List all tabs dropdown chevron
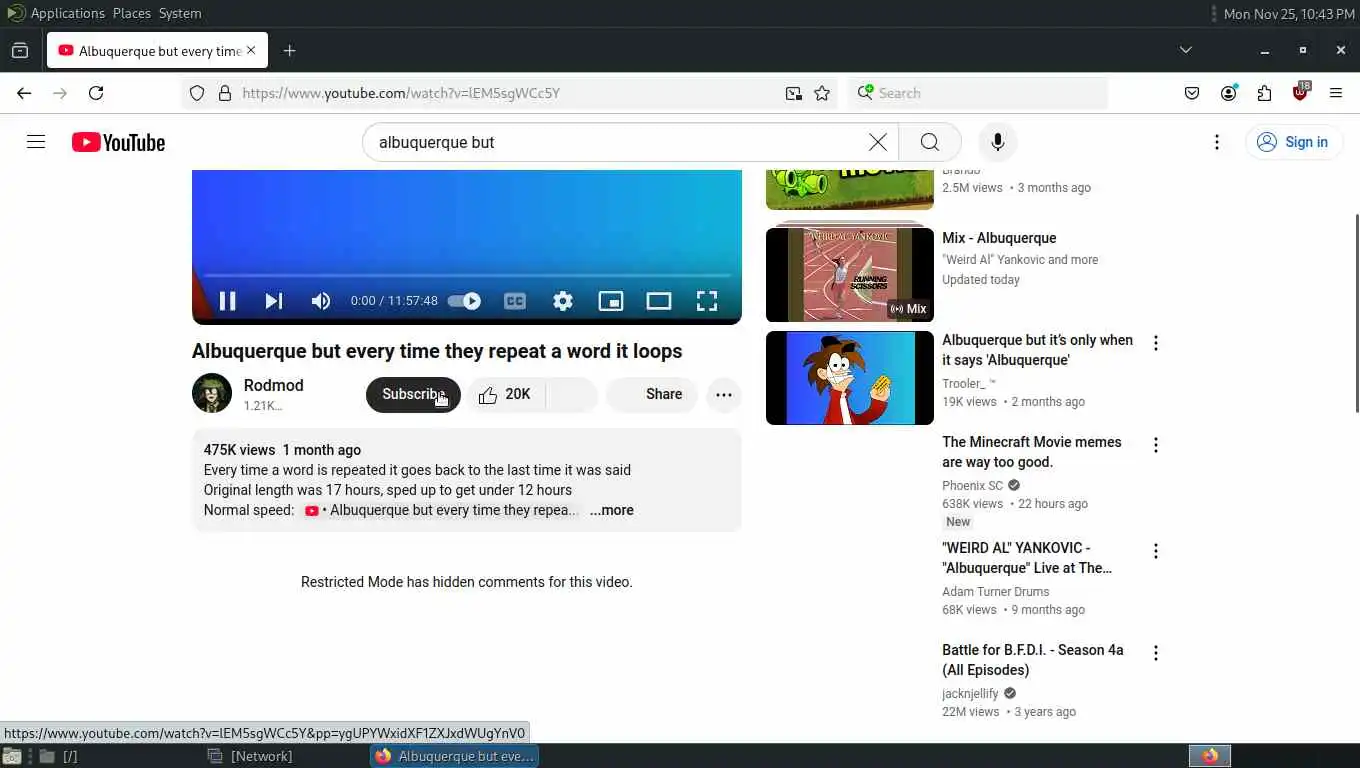 (x=1185, y=50)
